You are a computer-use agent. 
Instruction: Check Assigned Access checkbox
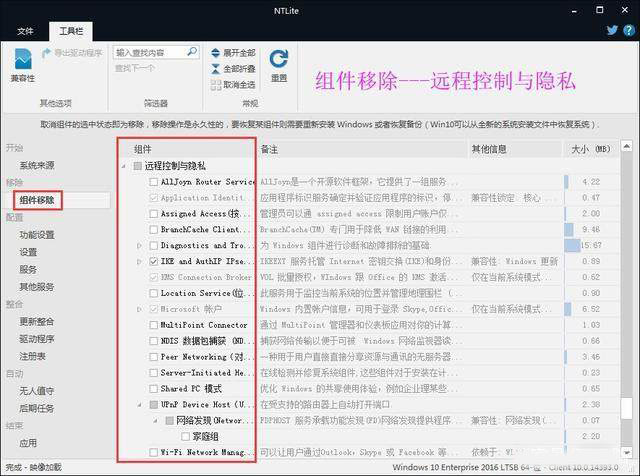[x=153, y=214]
